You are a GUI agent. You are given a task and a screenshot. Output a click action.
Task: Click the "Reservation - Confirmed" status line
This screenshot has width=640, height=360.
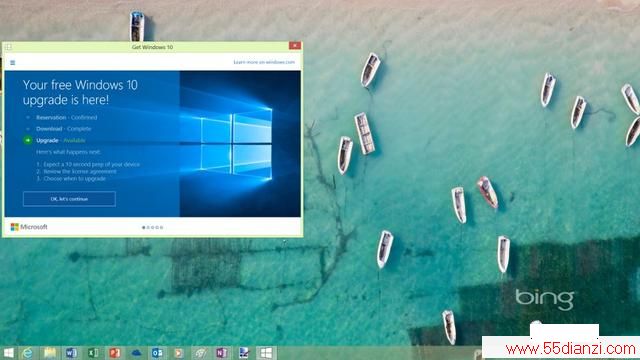click(67, 117)
